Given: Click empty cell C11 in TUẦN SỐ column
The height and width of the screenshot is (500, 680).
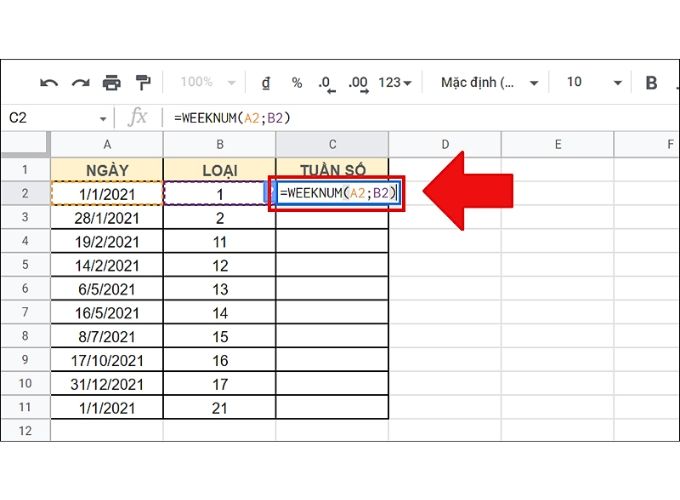Looking at the screenshot, I should (332, 408).
